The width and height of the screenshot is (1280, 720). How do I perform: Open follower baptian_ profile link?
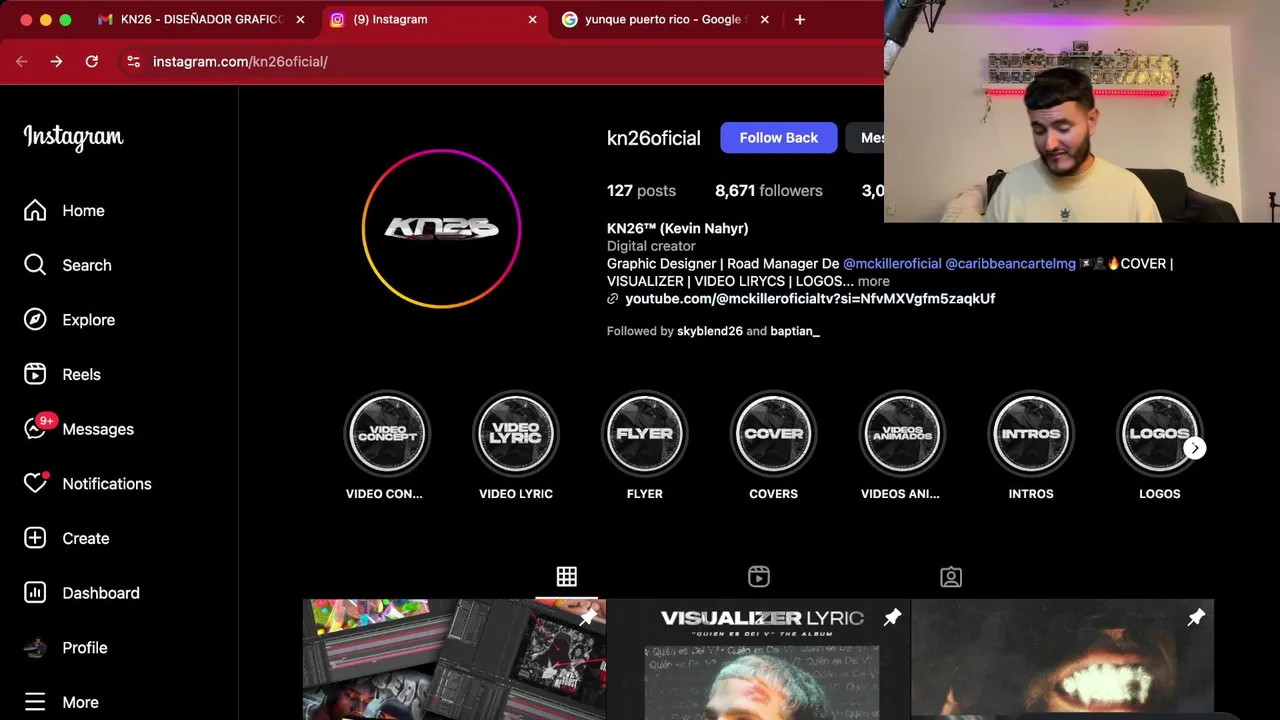[795, 331]
